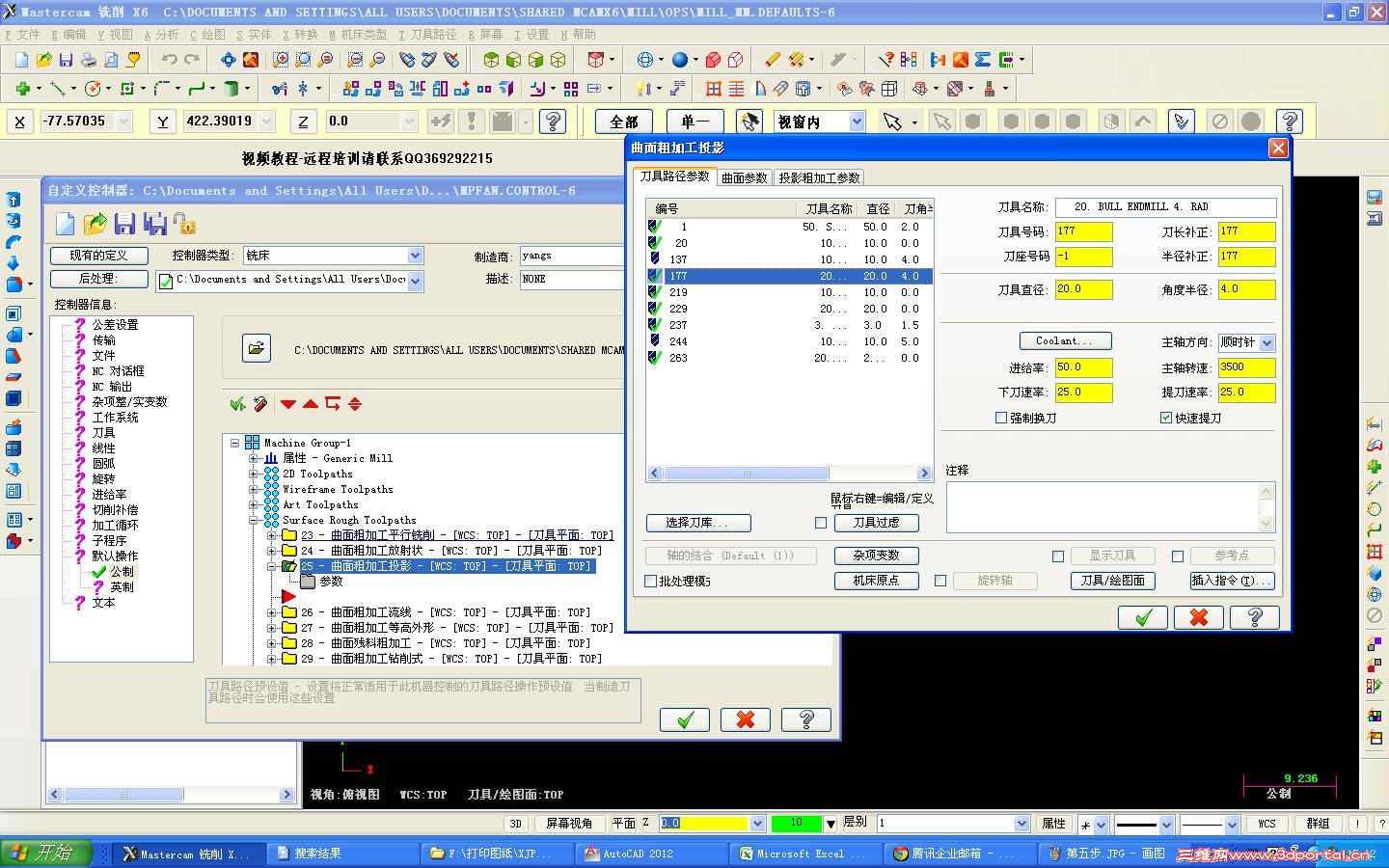Toggle the 快速提刀 checkbox

1166,418
